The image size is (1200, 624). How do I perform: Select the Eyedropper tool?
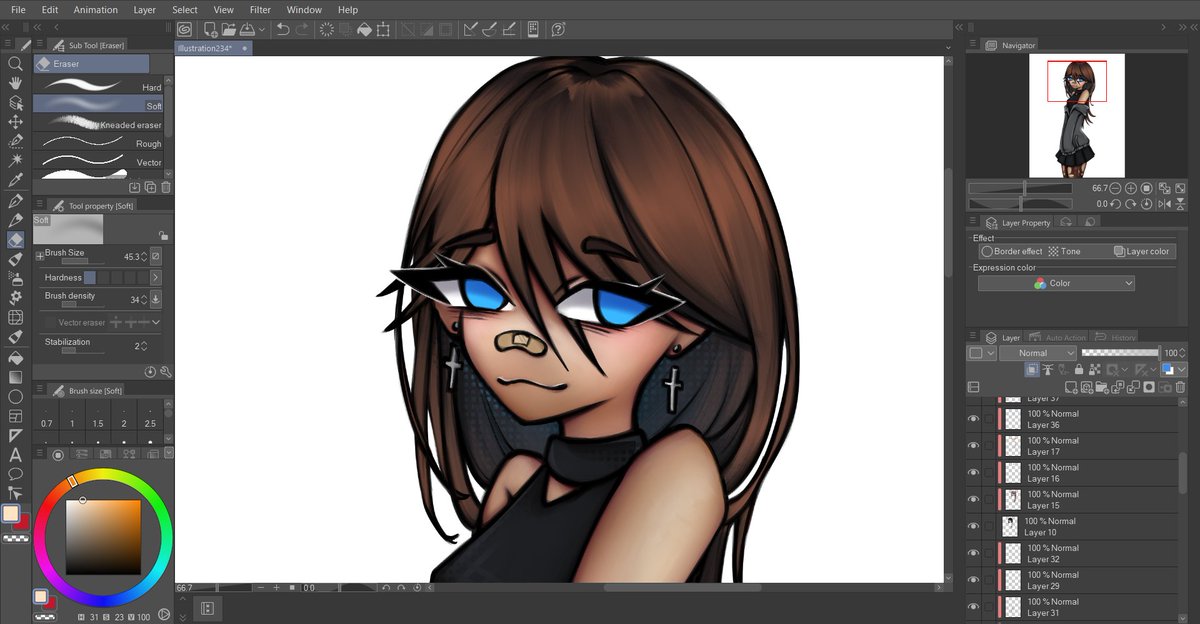tap(15, 180)
